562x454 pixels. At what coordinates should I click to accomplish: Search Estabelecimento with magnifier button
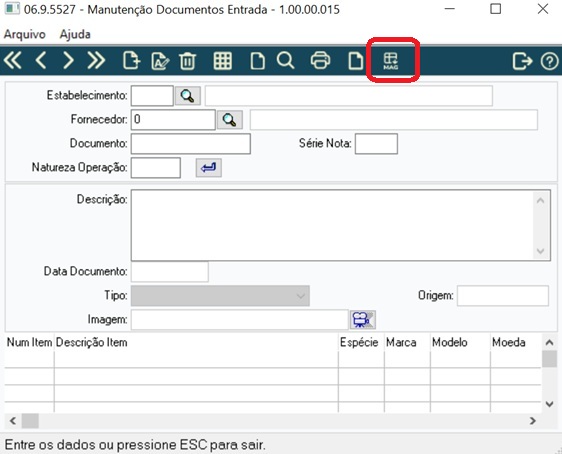tap(187, 96)
